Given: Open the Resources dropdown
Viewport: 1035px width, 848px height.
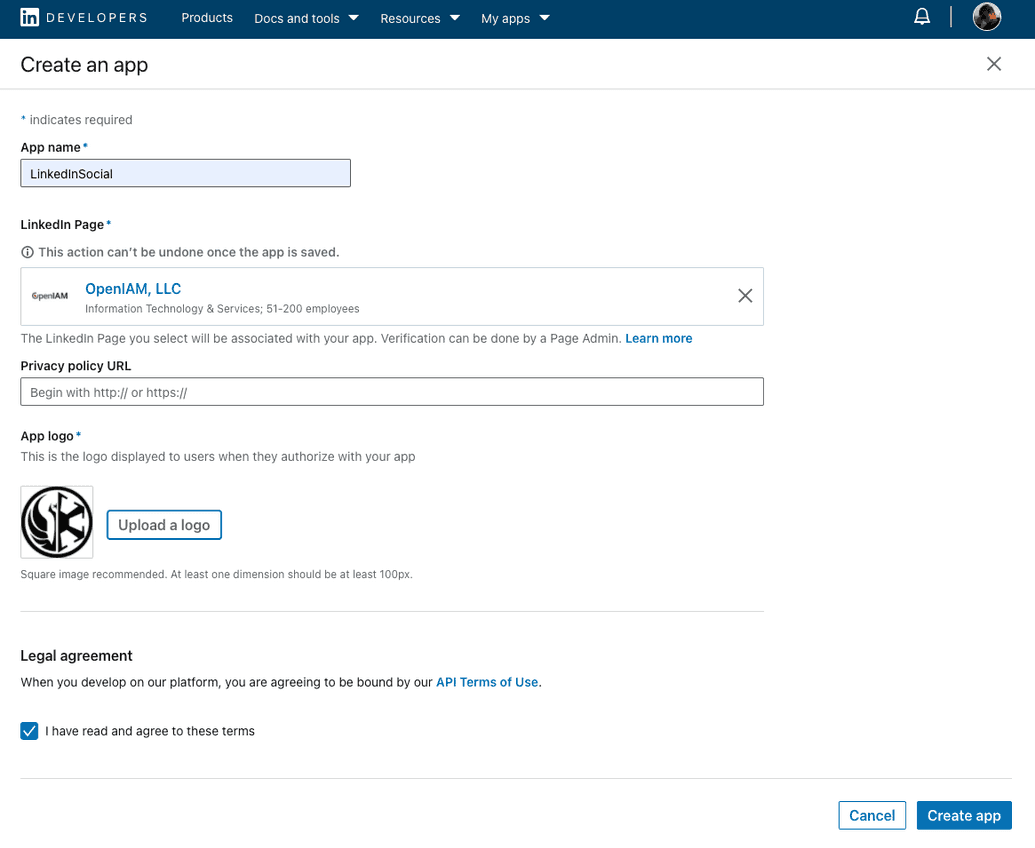Looking at the screenshot, I should click(418, 18).
